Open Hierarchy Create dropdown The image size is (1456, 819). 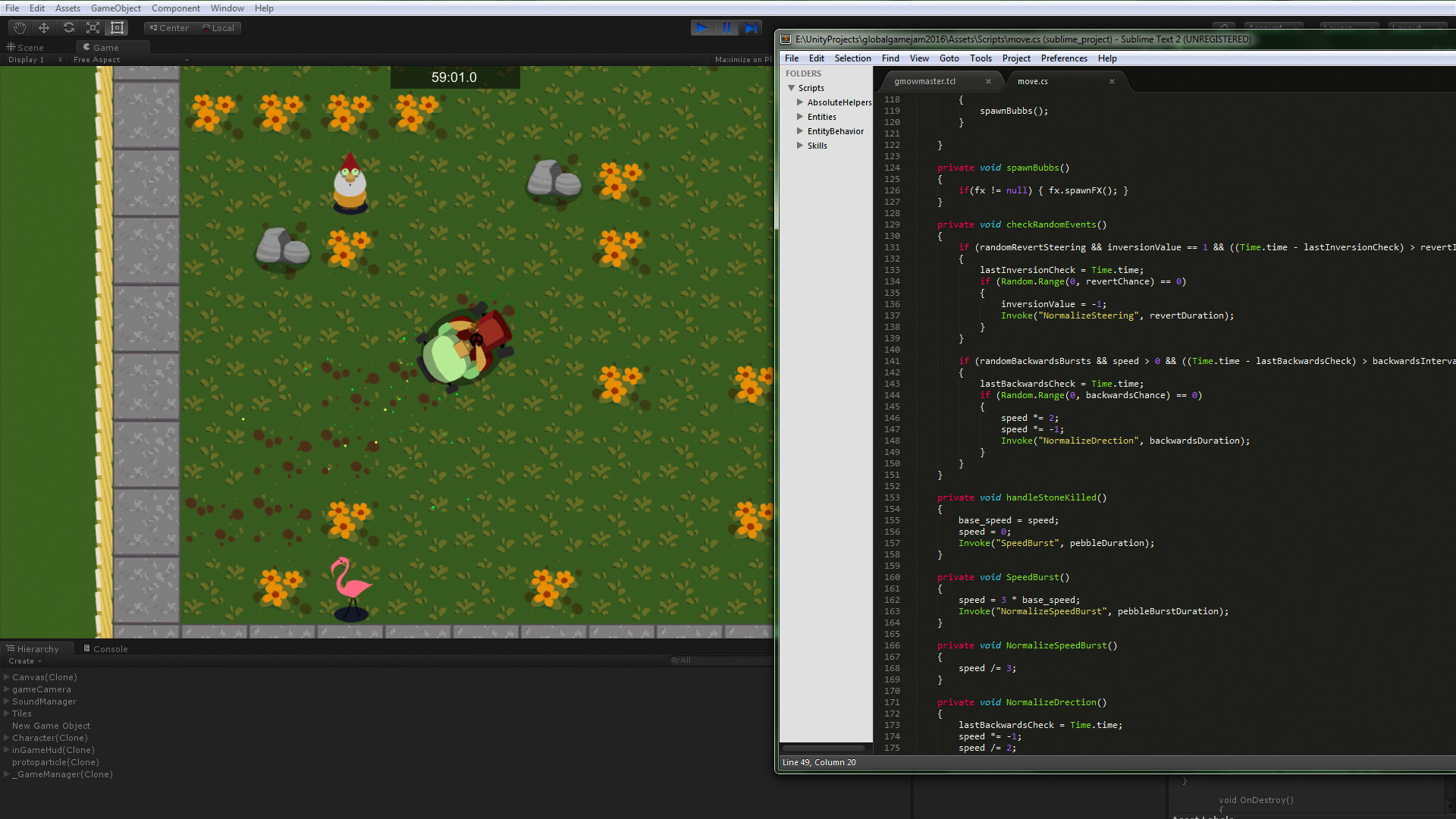(x=25, y=661)
